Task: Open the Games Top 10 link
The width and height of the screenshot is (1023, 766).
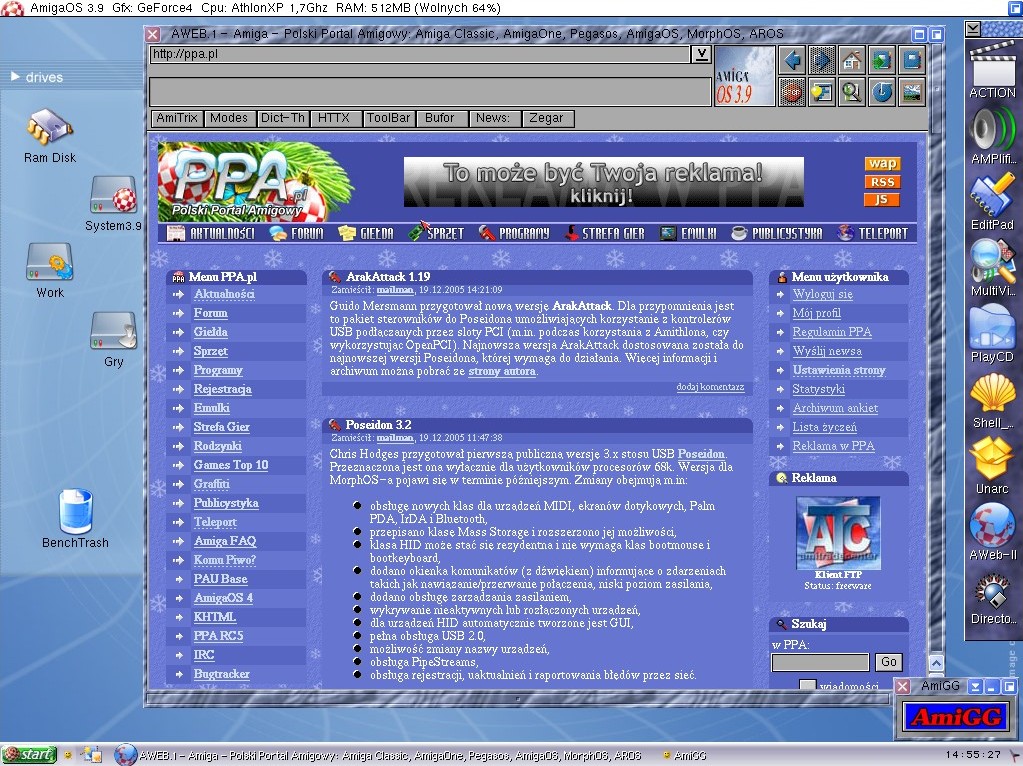Action: coord(231,465)
